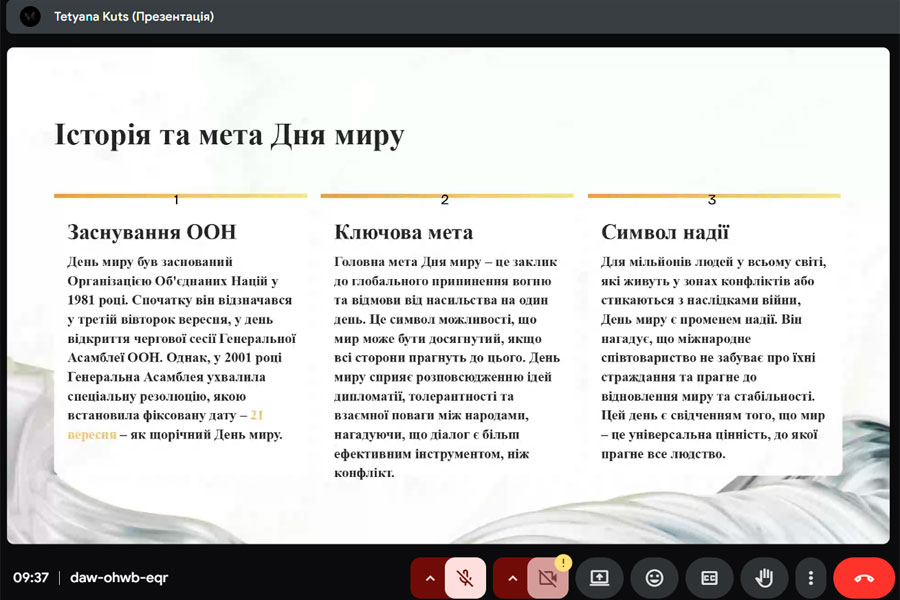Select the "Ключова мета" column heading
This screenshot has width=900, height=600.
tap(403, 232)
